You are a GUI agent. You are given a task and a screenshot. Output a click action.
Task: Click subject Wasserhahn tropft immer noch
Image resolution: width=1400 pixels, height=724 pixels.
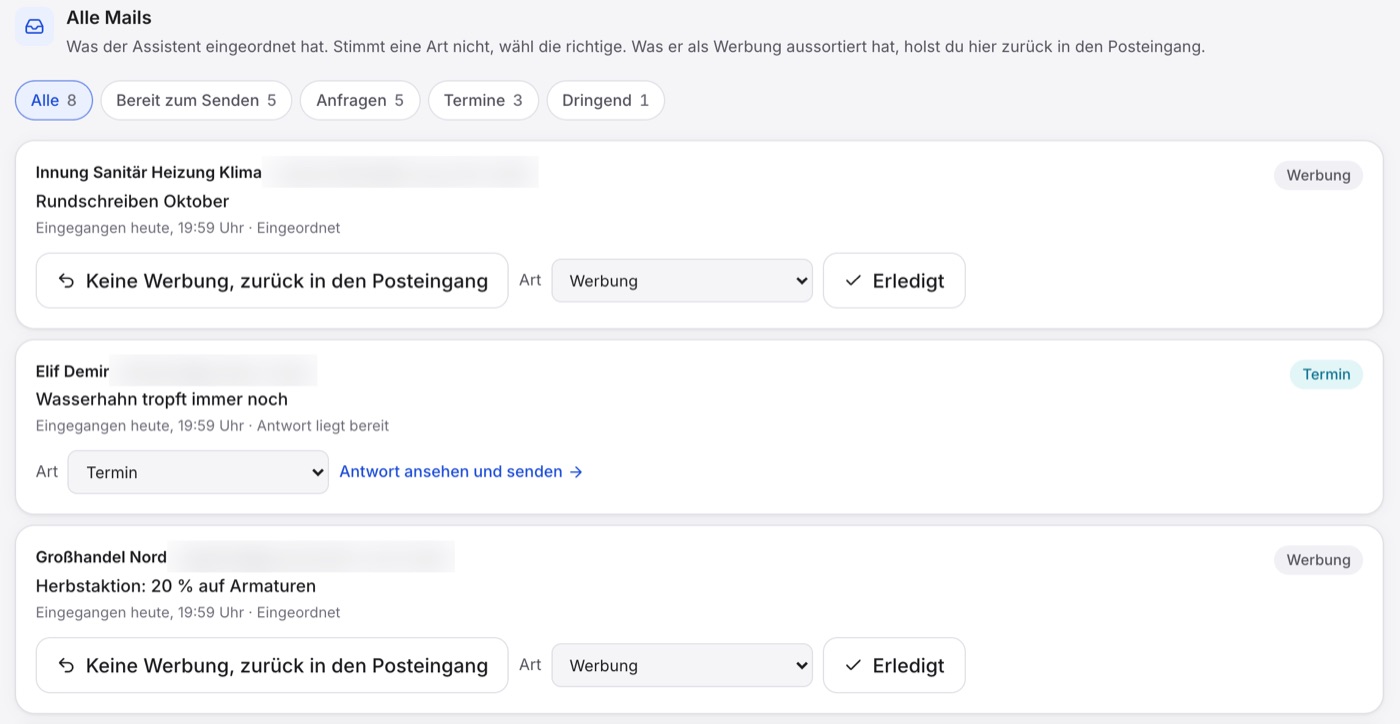pos(162,399)
